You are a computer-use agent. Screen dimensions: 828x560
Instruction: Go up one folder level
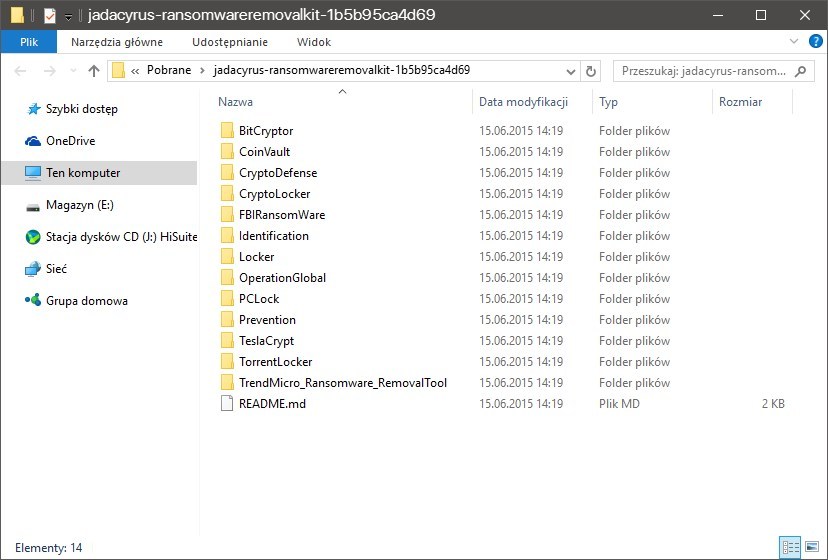[94, 71]
